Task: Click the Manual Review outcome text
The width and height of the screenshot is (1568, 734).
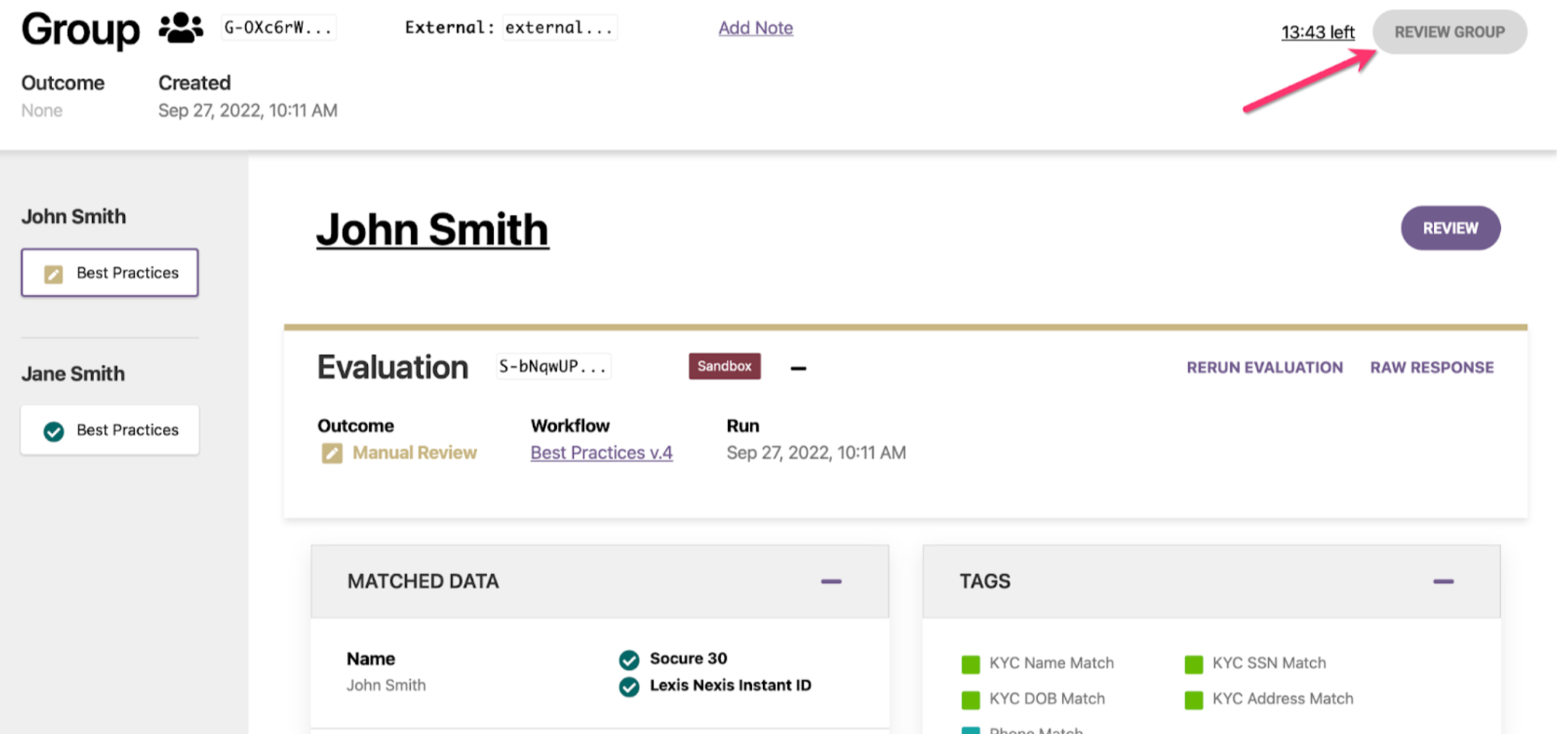Action: pyautogui.click(x=415, y=452)
